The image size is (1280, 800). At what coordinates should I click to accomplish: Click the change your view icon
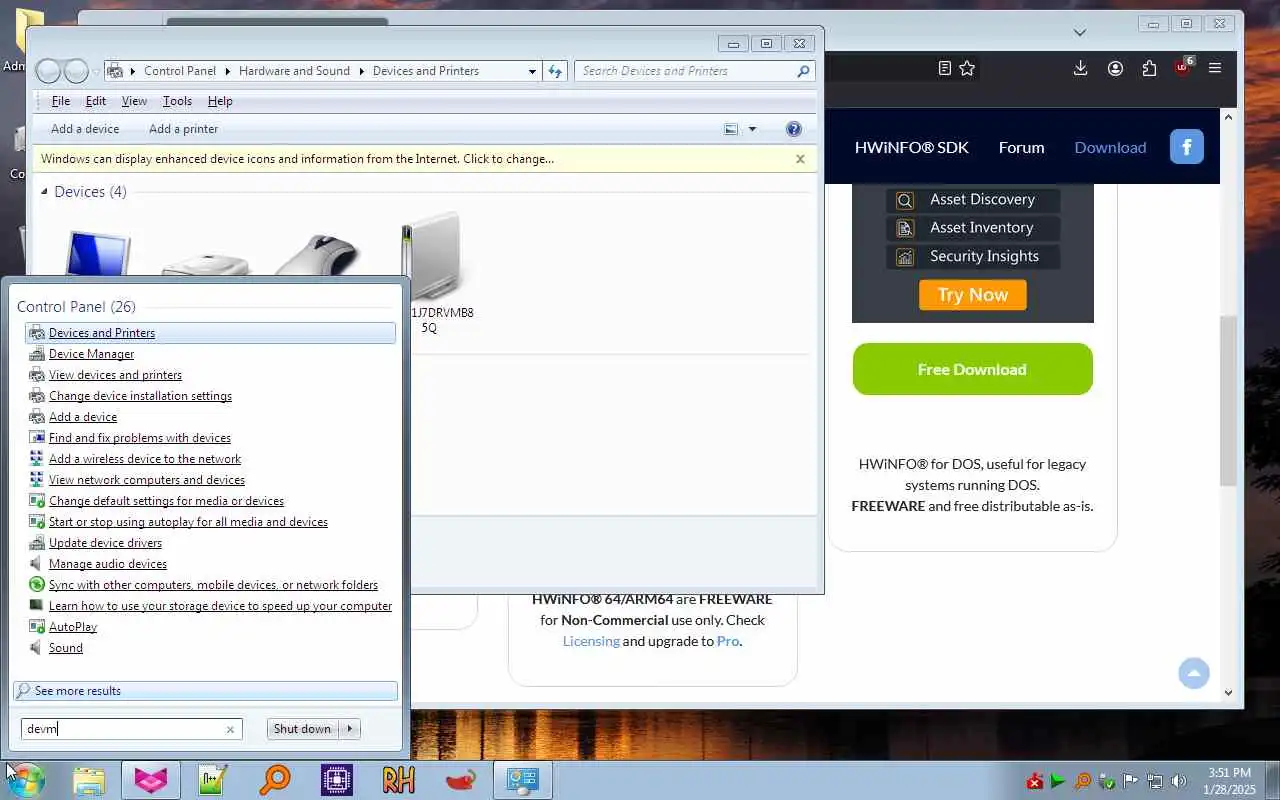731,129
